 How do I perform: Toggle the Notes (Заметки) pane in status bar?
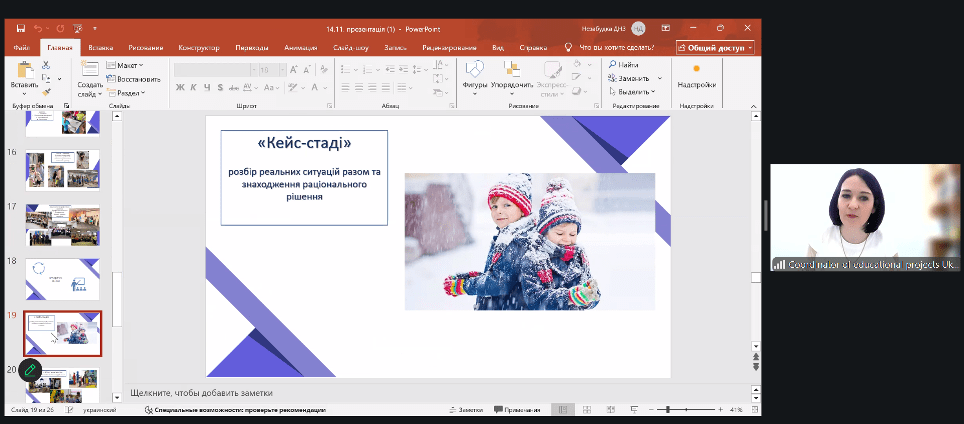(x=467, y=410)
